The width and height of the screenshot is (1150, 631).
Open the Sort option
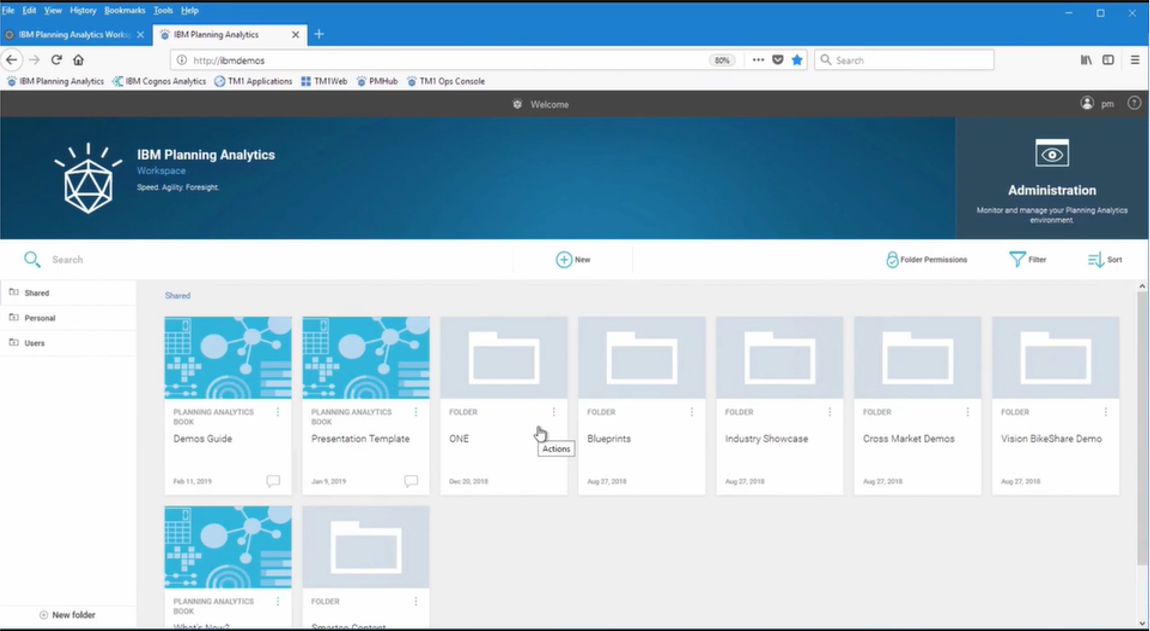click(1105, 260)
